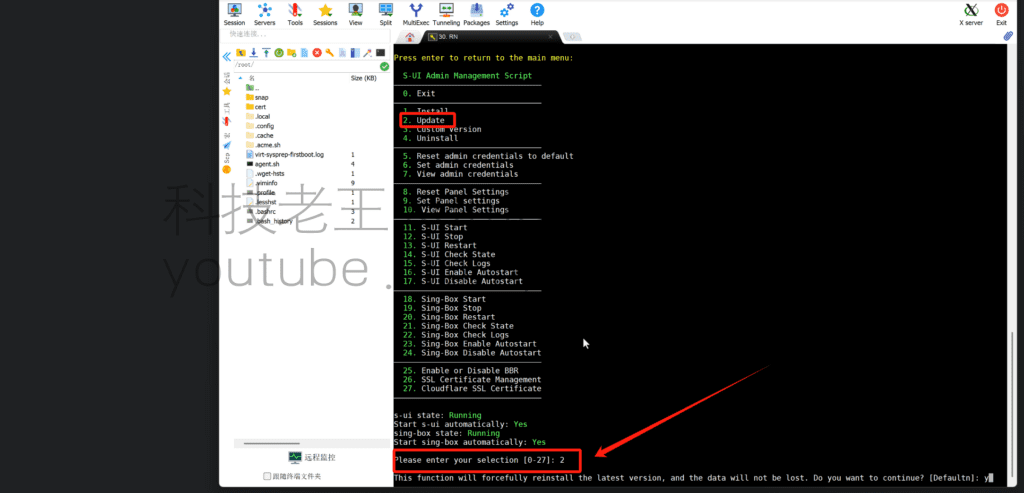Collapse the sidebar with double chevron

[x=227, y=56]
